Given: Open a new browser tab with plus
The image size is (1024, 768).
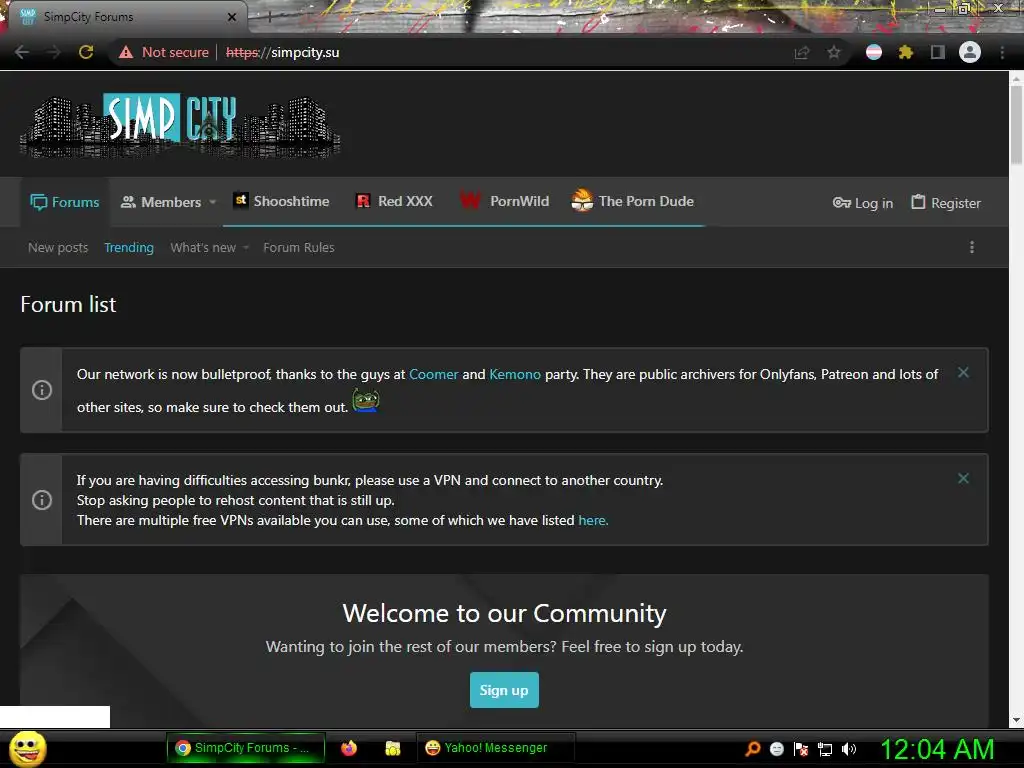Looking at the screenshot, I should (x=269, y=18).
